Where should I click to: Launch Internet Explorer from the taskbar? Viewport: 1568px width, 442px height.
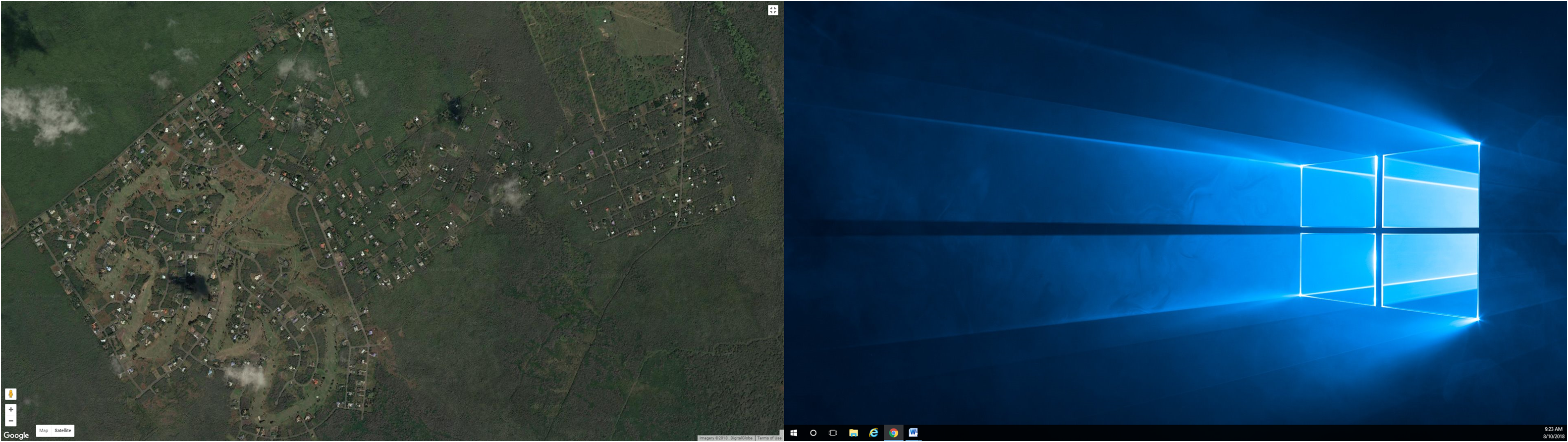click(873, 433)
